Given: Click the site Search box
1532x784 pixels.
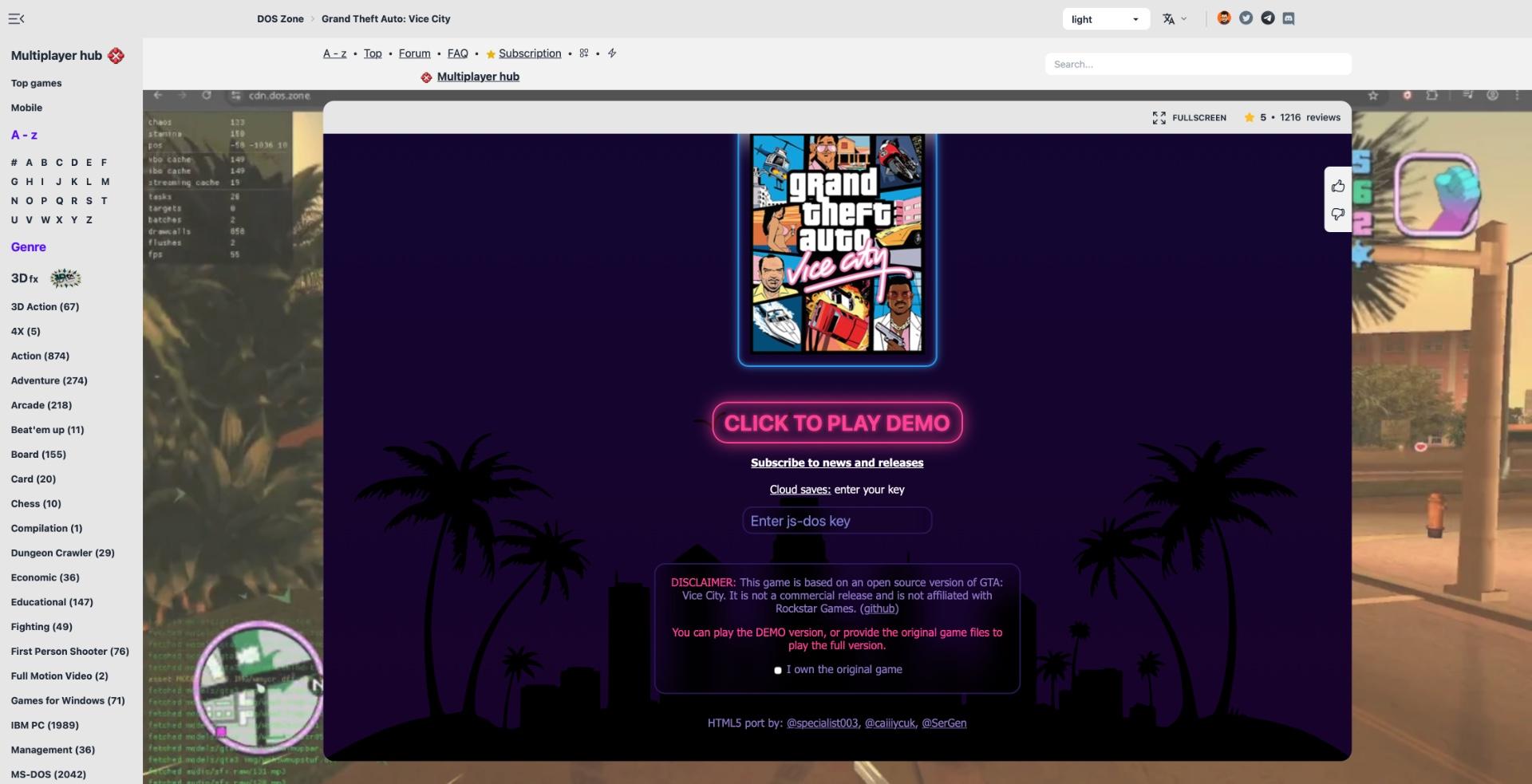Looking at the screenshot, I should point(1197,65).
